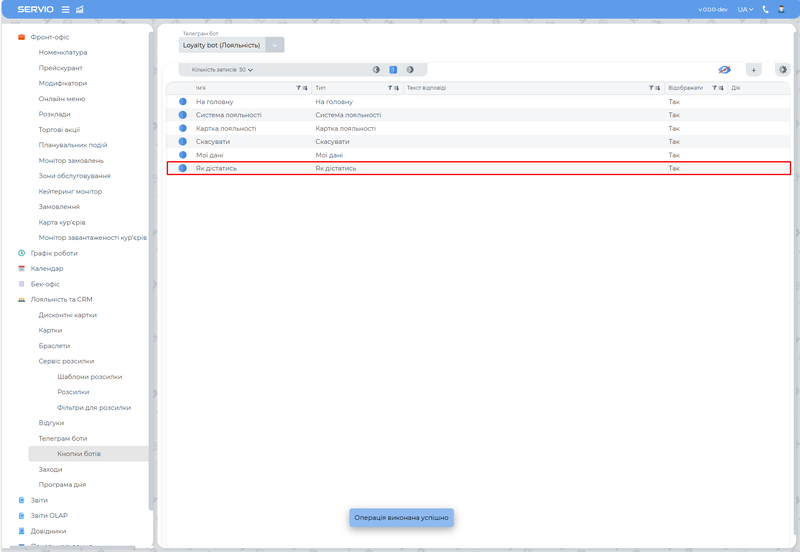Click the hamburger menu icon beside SERVIO logo
The width and height of the screenshot is (800, 552).
click(x=66, y=9)
